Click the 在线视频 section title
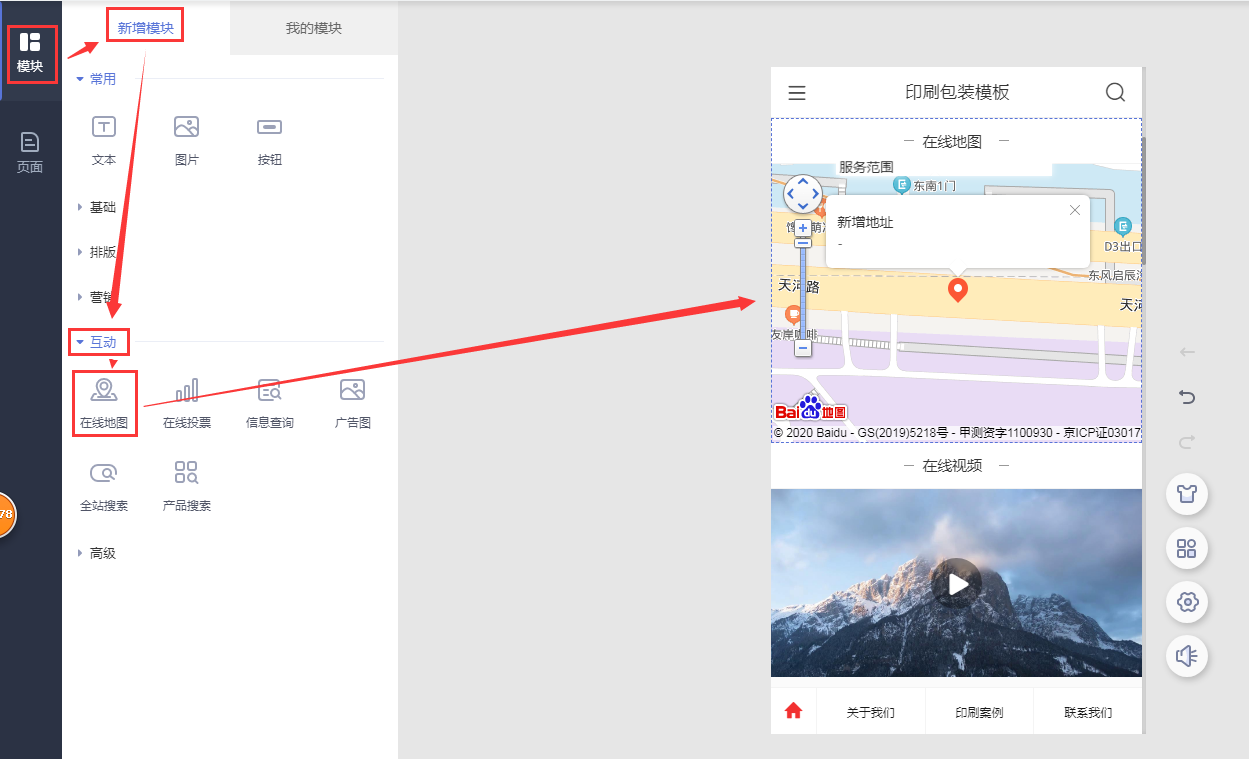1249x759 pixels. click(952, 466)
